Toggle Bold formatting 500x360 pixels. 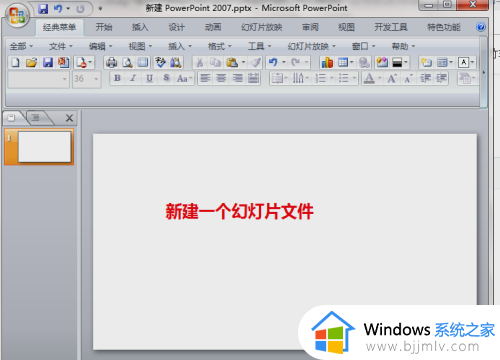point(117,78)
